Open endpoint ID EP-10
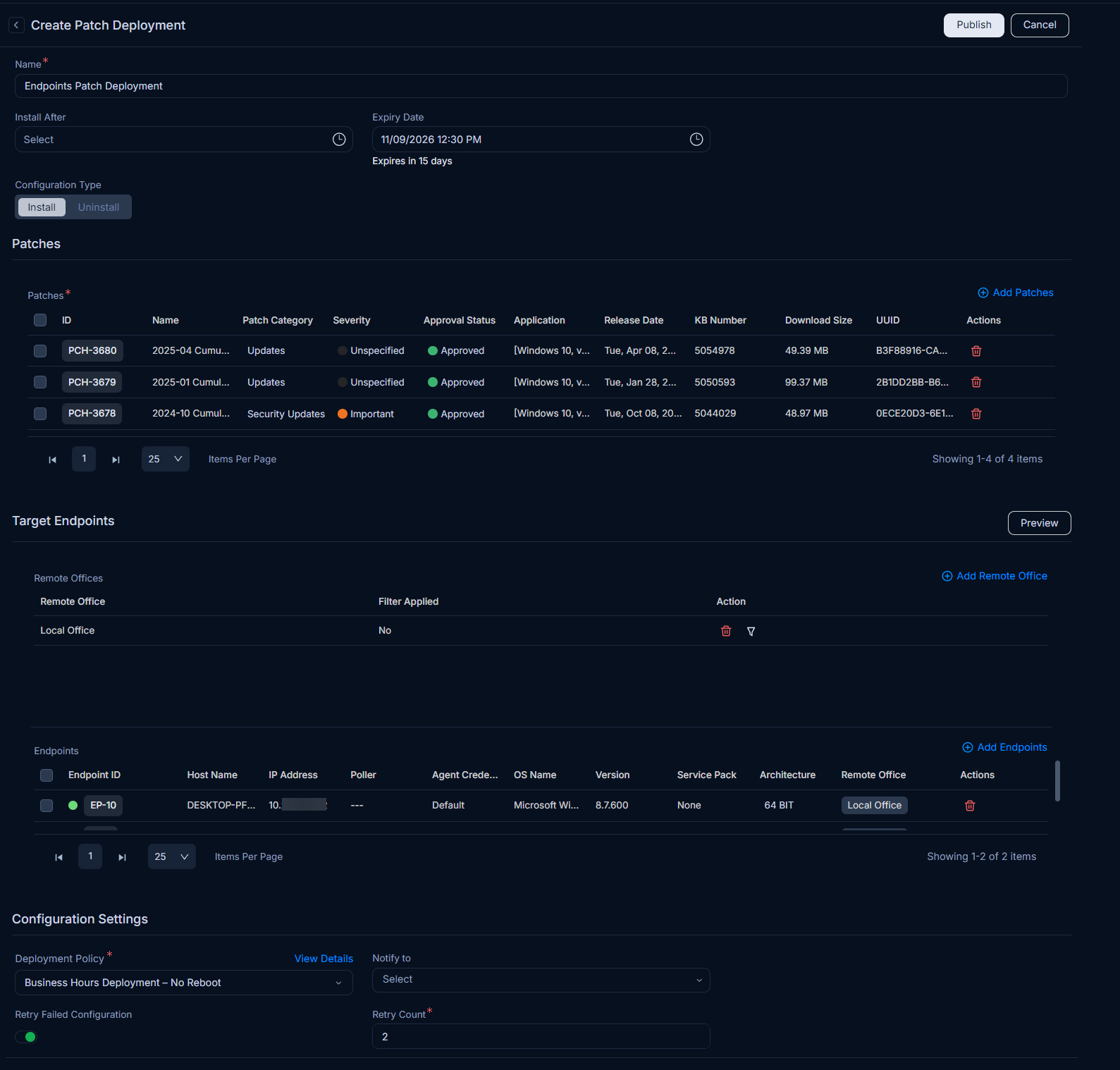The width and height of the screenshot is (1120, 1070). click(104, 805)
